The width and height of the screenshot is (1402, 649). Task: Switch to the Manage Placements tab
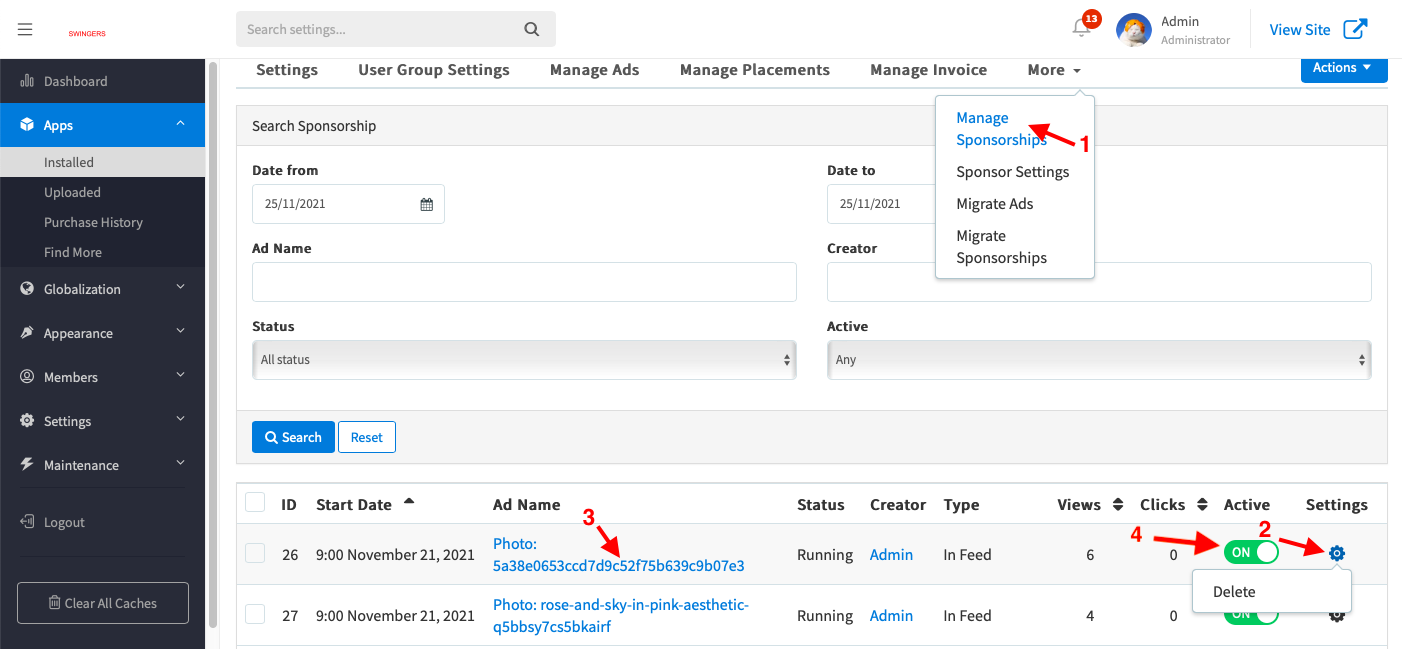point(754,70)
